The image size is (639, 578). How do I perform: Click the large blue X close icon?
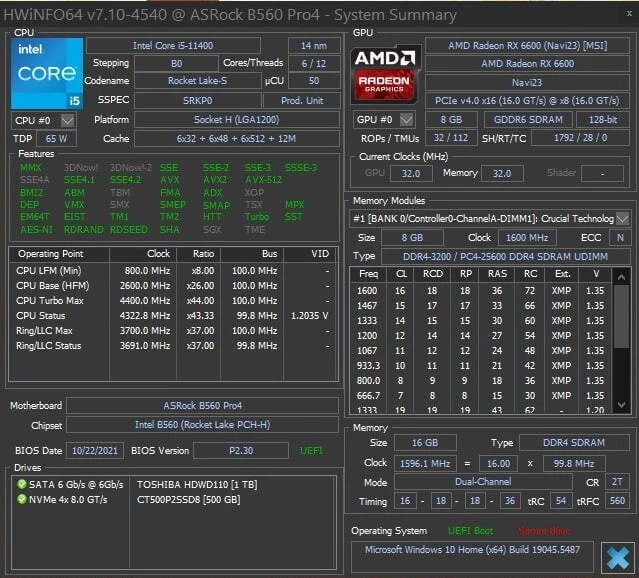pos(618,557)
